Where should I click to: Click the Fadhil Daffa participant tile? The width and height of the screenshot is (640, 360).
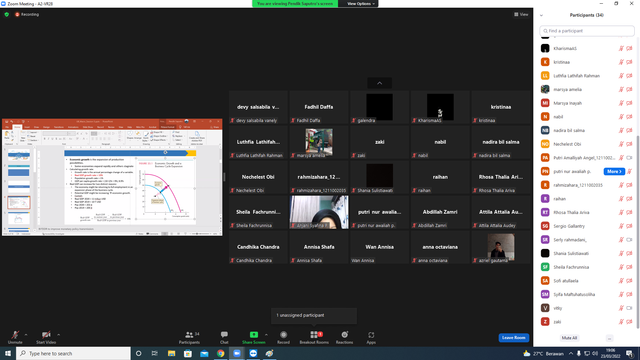click(x=319, y=107)
